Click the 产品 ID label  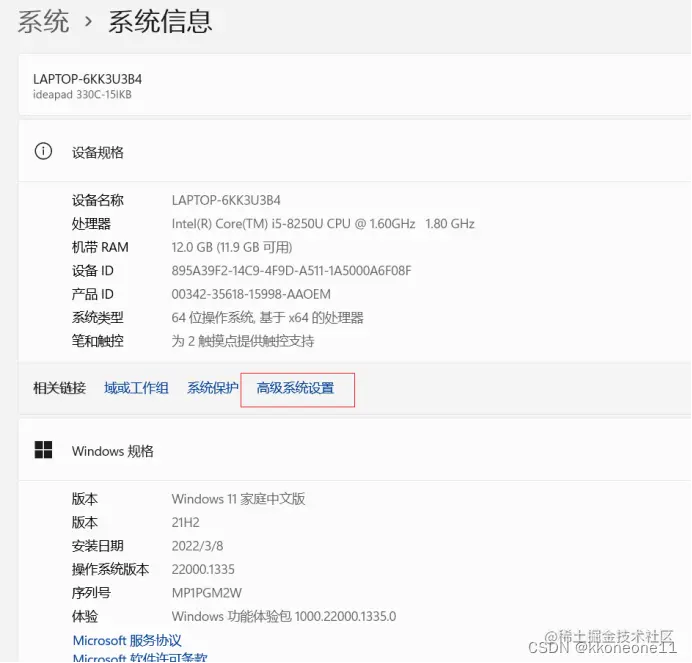[x=93, y=294]
